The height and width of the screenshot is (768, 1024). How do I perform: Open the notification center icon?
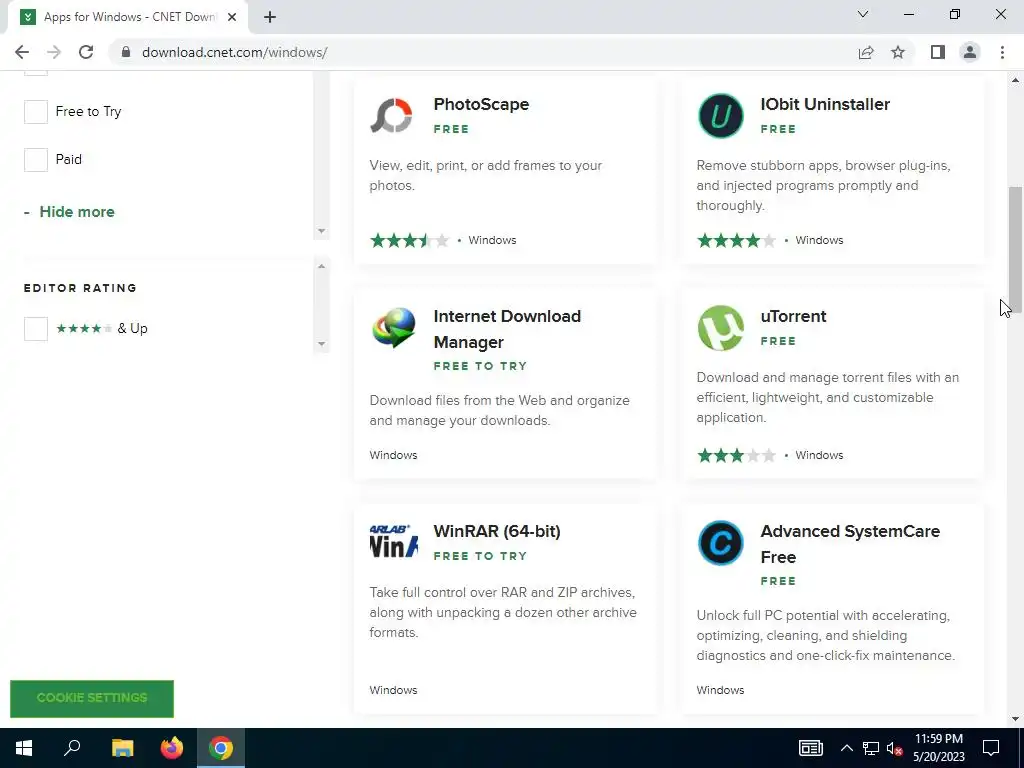point(991,748)
